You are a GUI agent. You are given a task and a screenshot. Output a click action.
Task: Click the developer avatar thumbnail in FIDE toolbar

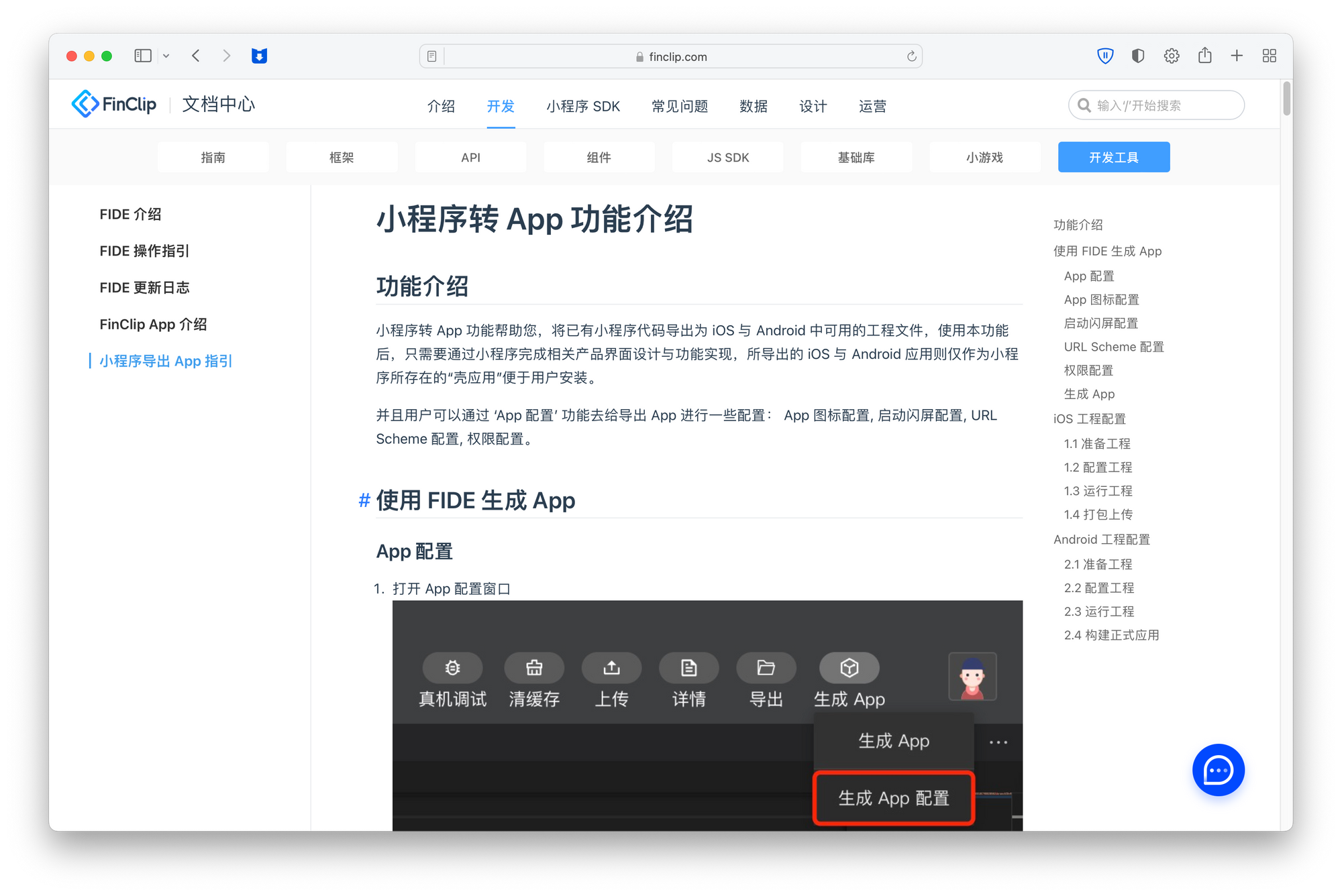[x=973, y=676]
